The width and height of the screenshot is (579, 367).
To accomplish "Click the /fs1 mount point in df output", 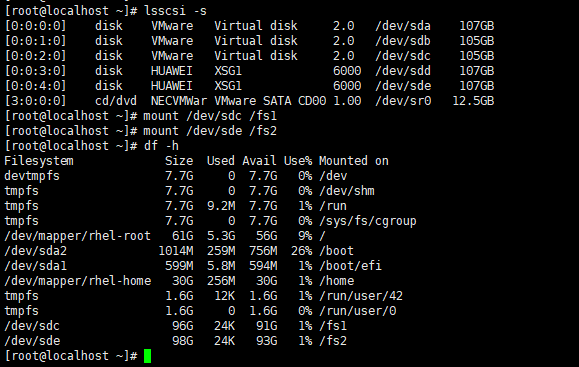I will click(x=333, y=326).
